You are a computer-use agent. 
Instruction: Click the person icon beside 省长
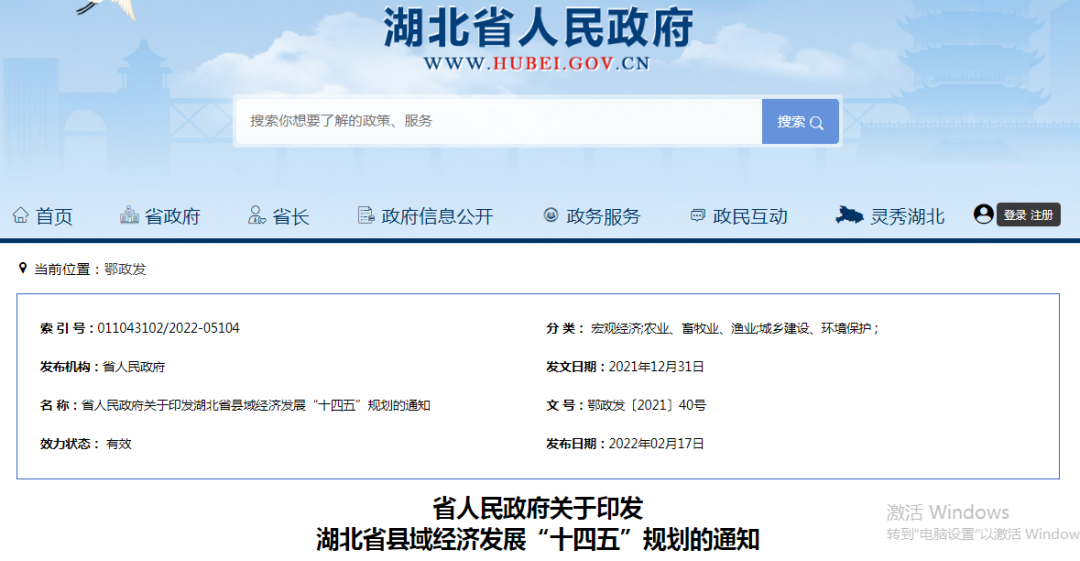click(256, 215)
